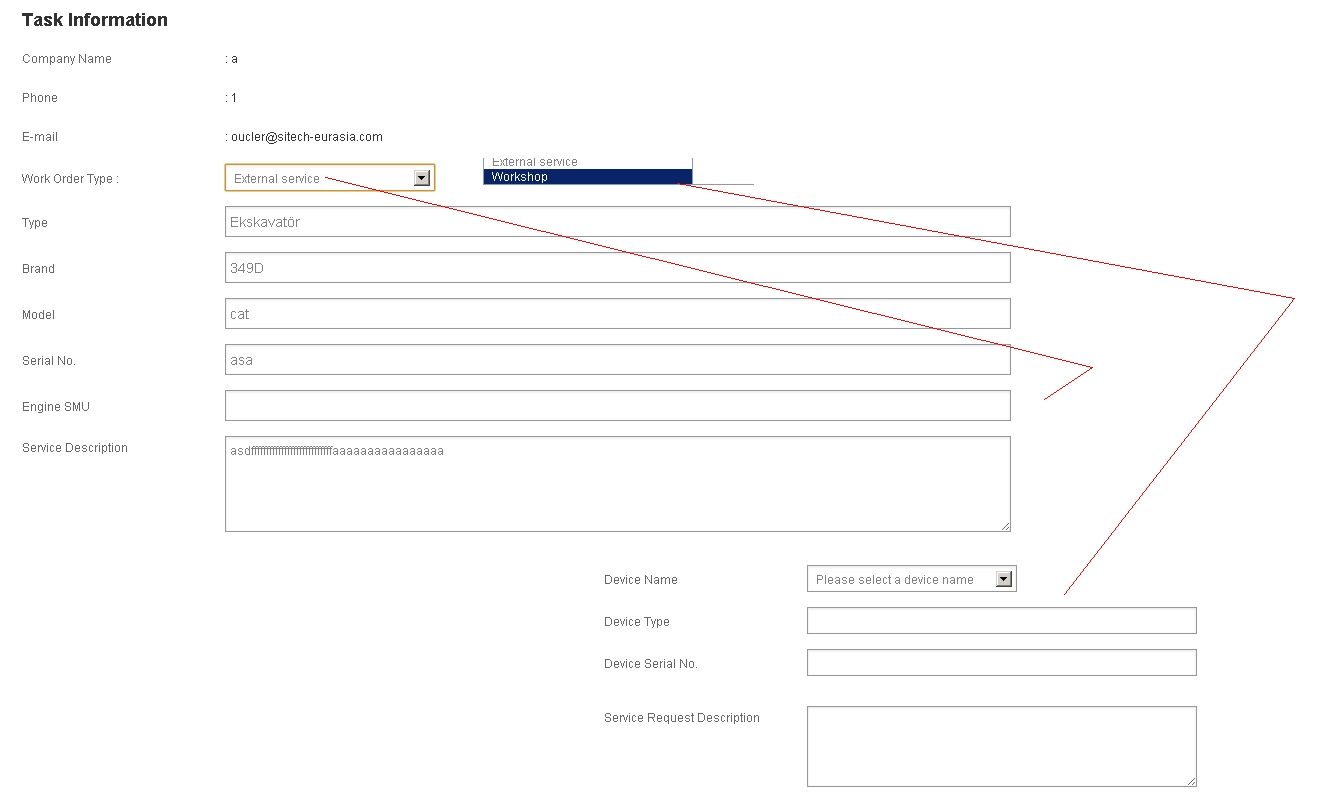Focus the Device Serial No. field

(1002, 663)
